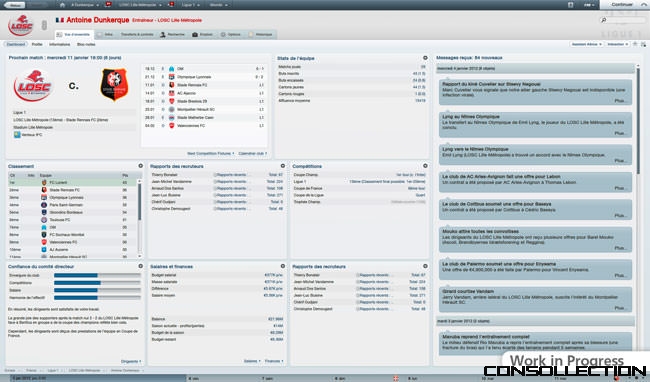Click the LOSC club crest in header

20,26
